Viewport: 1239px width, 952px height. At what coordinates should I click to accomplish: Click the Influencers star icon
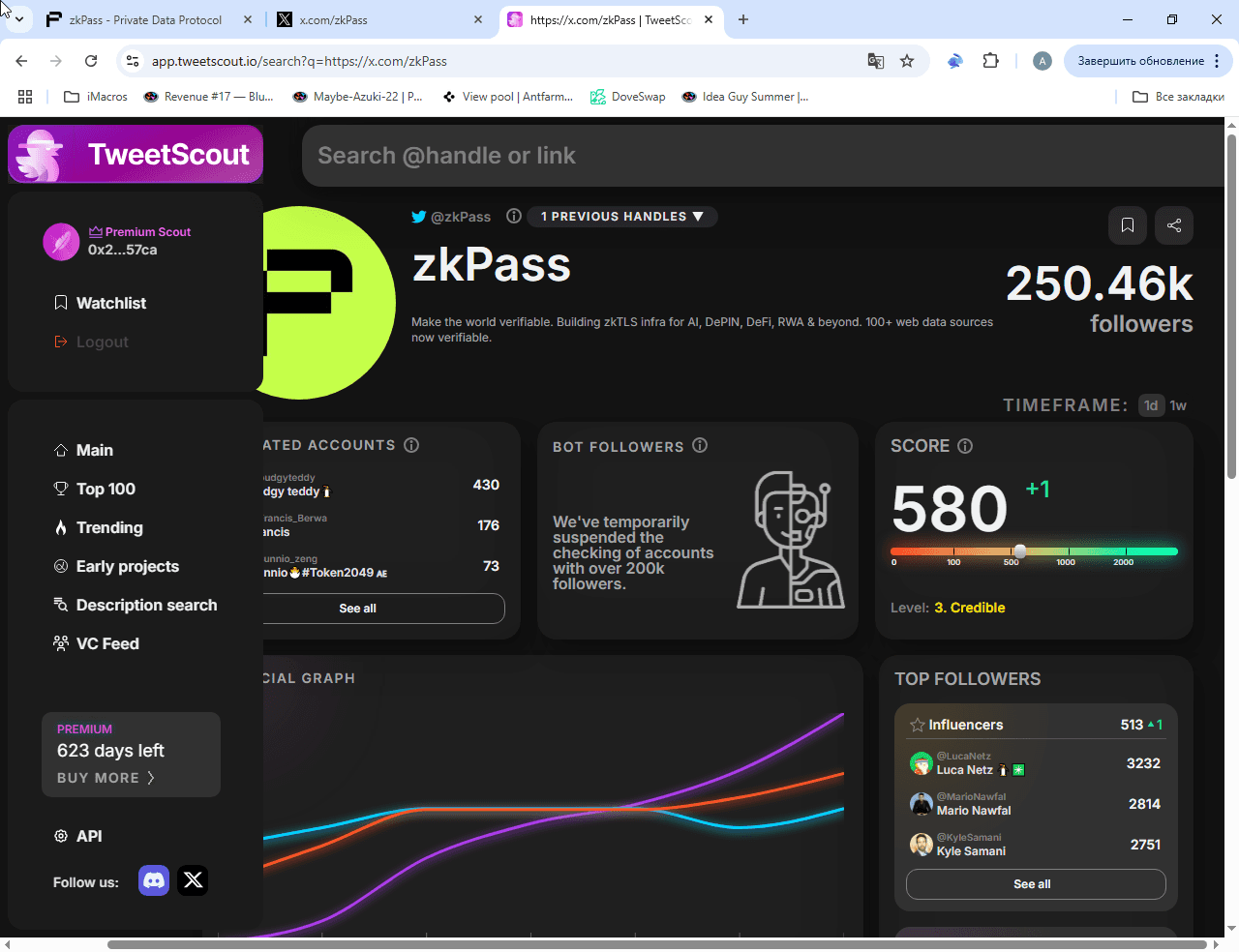[918, 725]
